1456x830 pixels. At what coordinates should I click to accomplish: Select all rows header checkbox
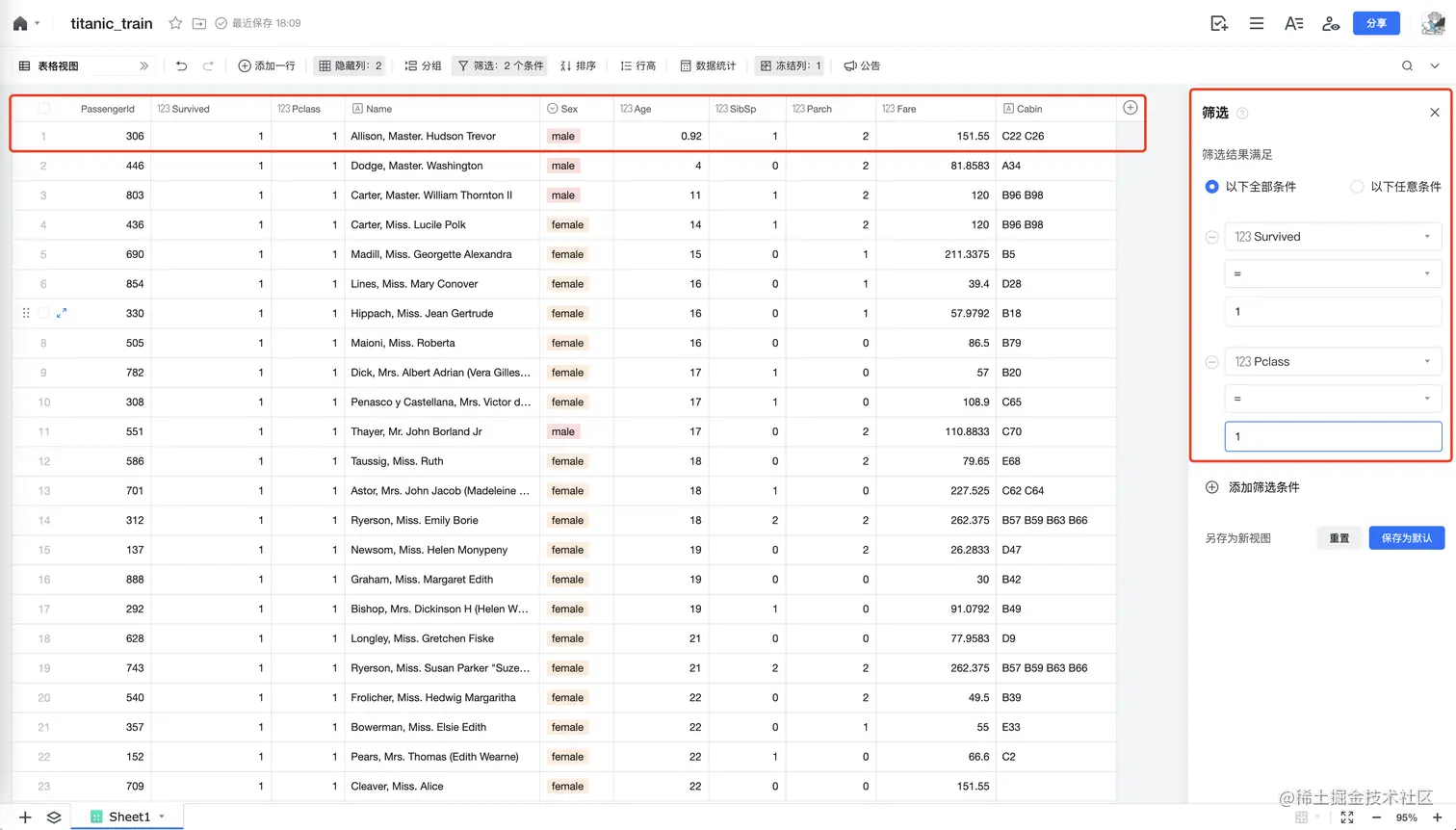pos(43,108)
